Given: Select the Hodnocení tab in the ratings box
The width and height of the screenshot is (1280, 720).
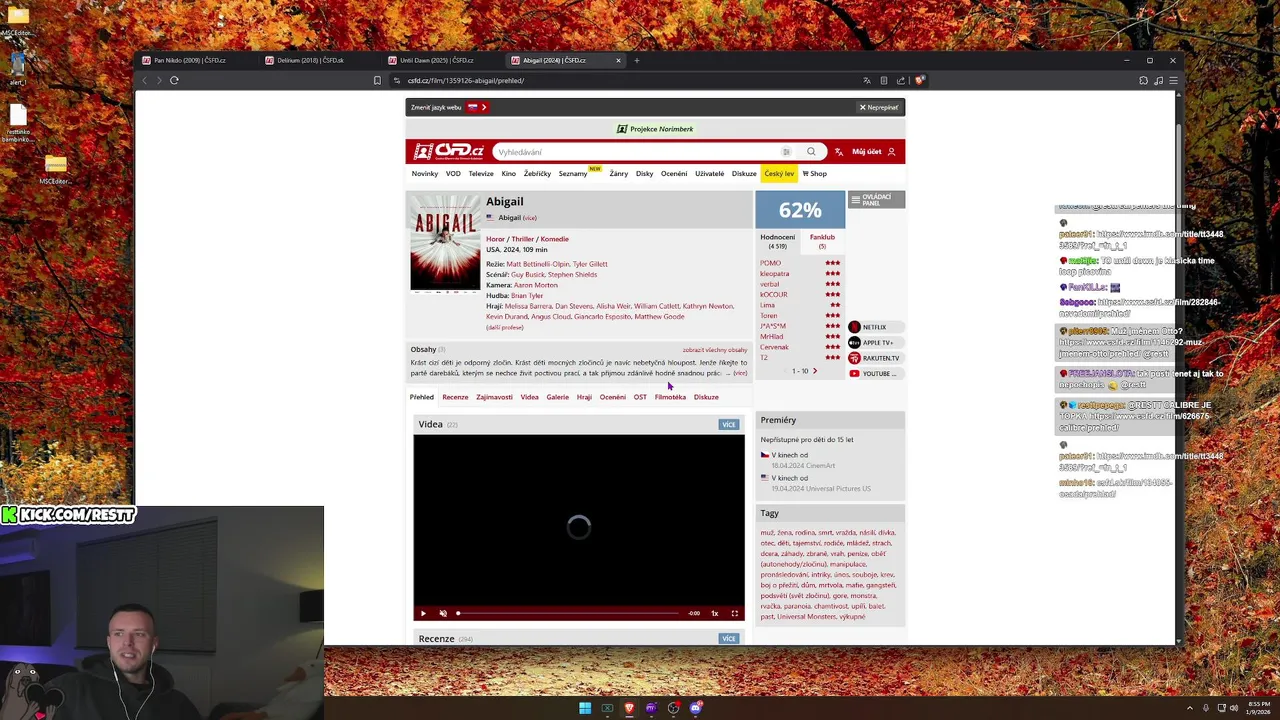Looking at the screenshot, I should pos(777,240).
